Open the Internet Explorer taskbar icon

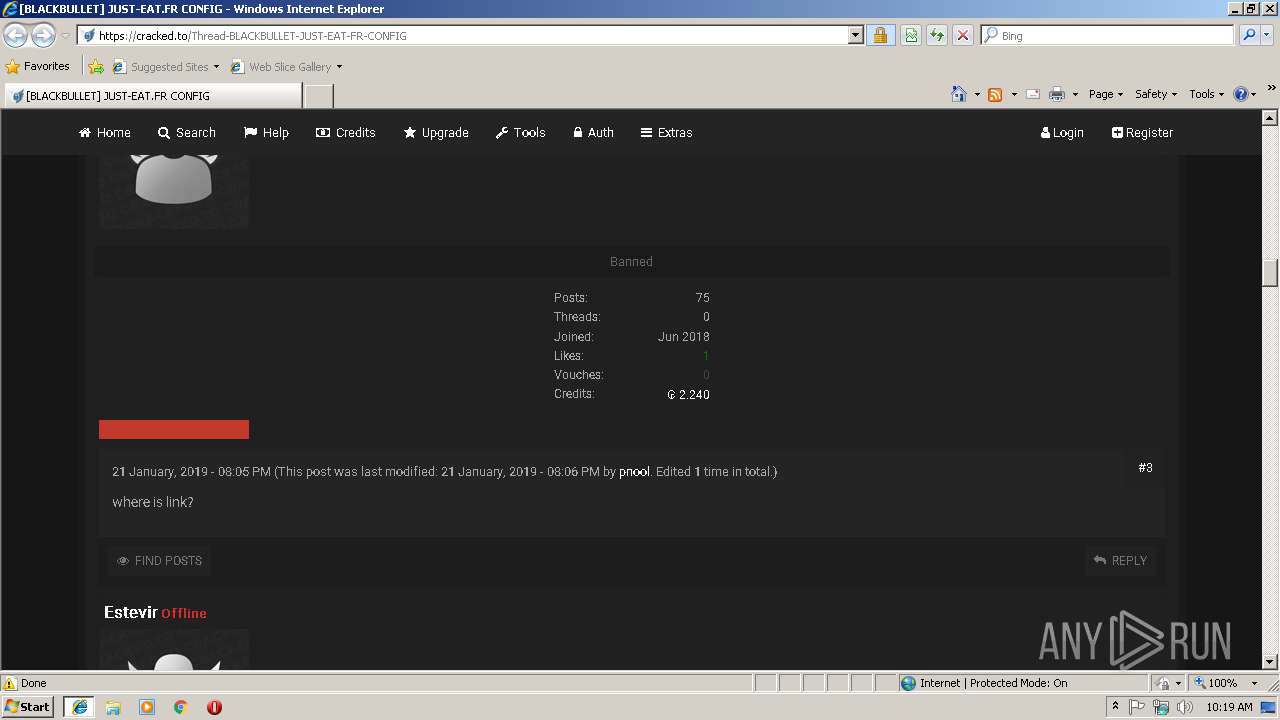[x=80, y=707]
